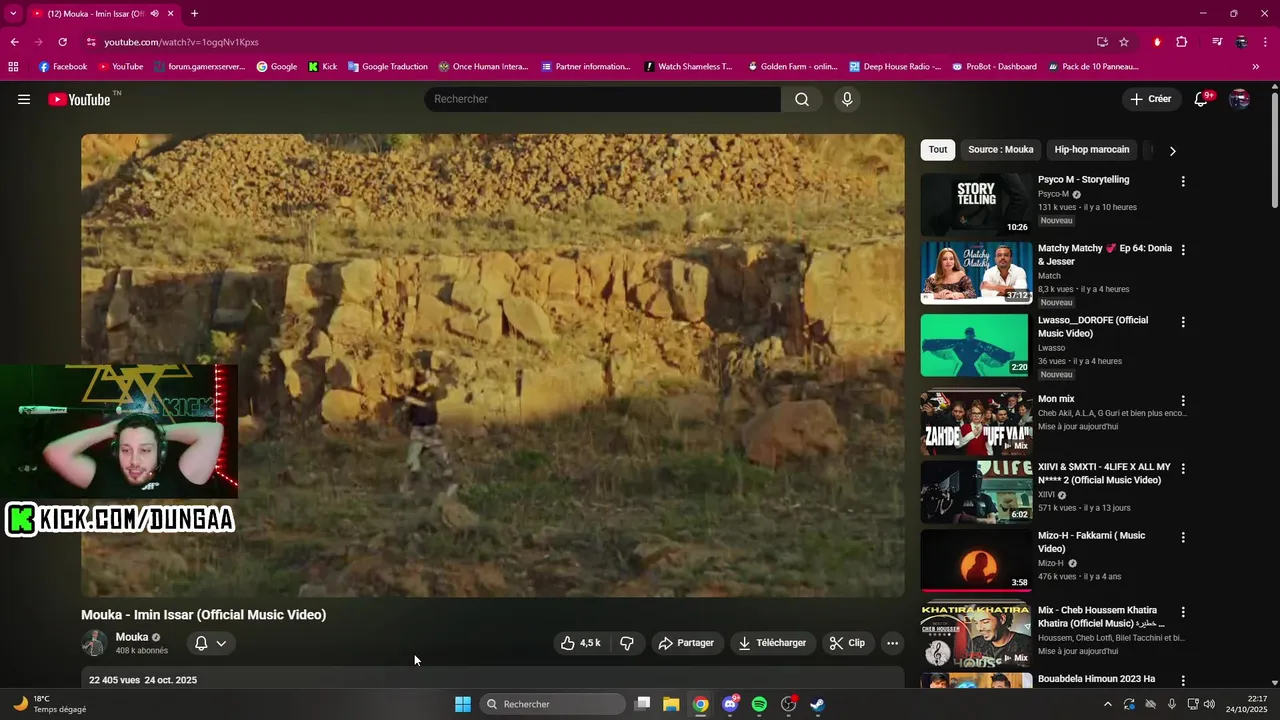Open options for Psyco M - Storytelling
The height and width of the screenshot is (720, 1280).
[1183, 182]
